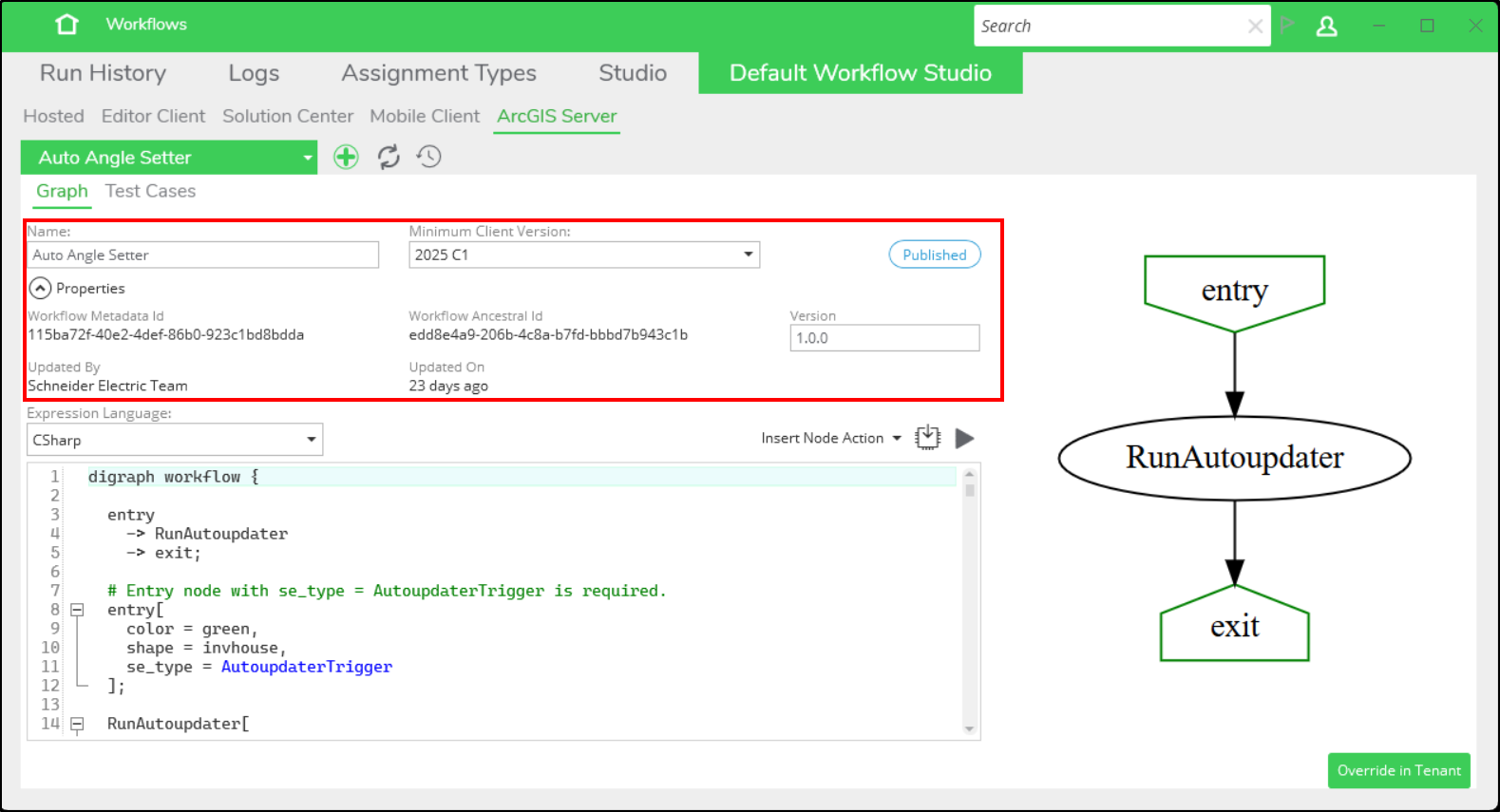Open the Studio tab
The image size is (1500, 812).
coord(633,73)
